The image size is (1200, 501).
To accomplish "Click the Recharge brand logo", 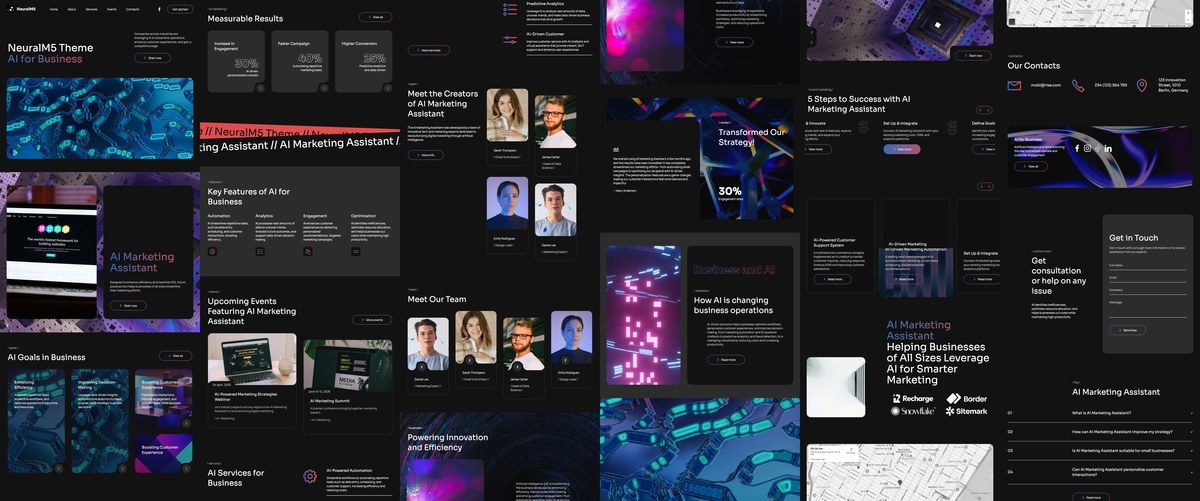I will [x=913, y=398].
